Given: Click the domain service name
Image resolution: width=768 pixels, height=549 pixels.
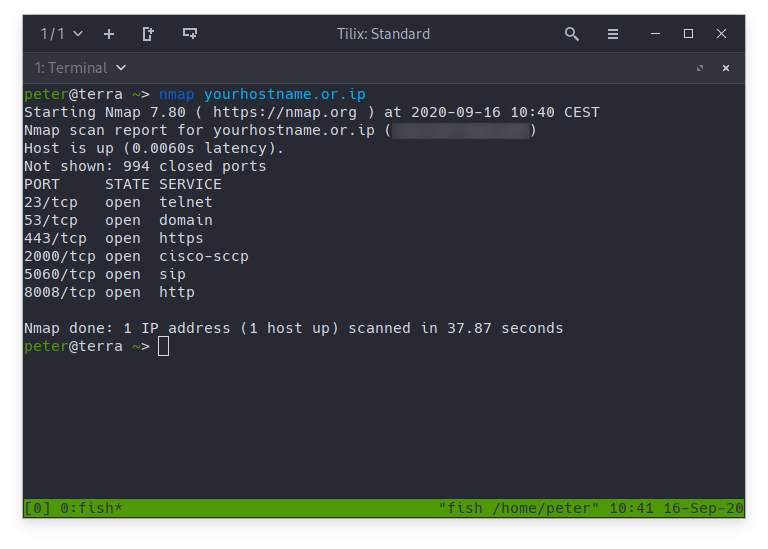Looking at the screenshot, I should pos(186,220).
